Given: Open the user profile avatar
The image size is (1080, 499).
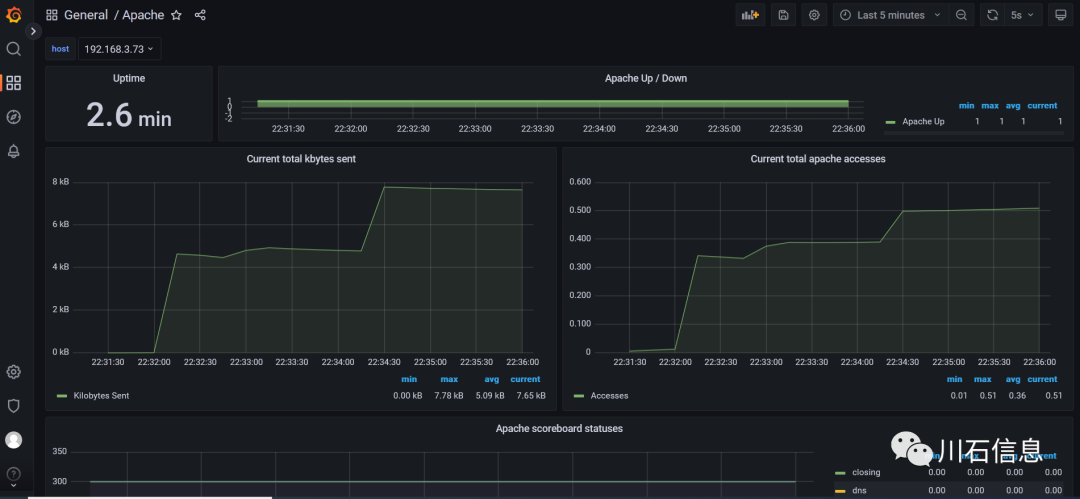Looking at the screenshot, I should pos(14,440).
